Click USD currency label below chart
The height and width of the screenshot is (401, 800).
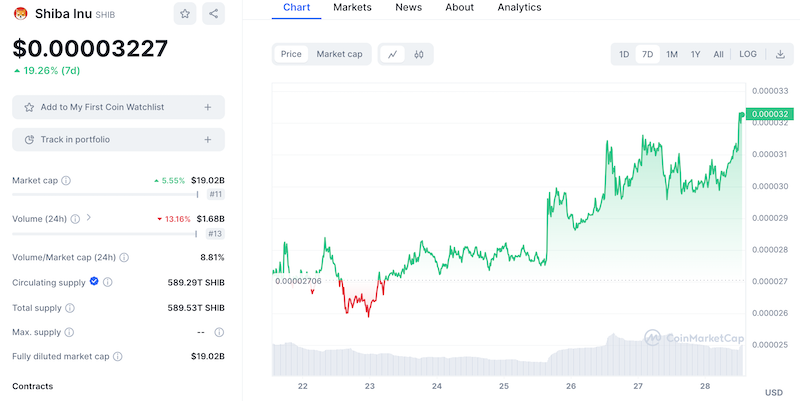tap(773, 392)
